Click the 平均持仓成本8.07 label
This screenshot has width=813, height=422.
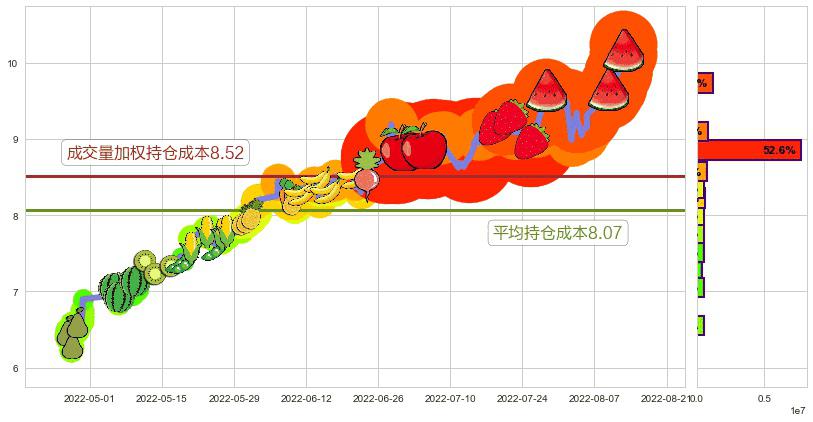[x=558, y=234]
